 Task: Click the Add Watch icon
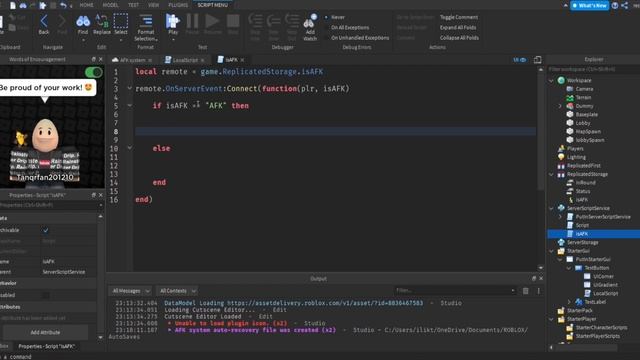(x=310, y=27)
